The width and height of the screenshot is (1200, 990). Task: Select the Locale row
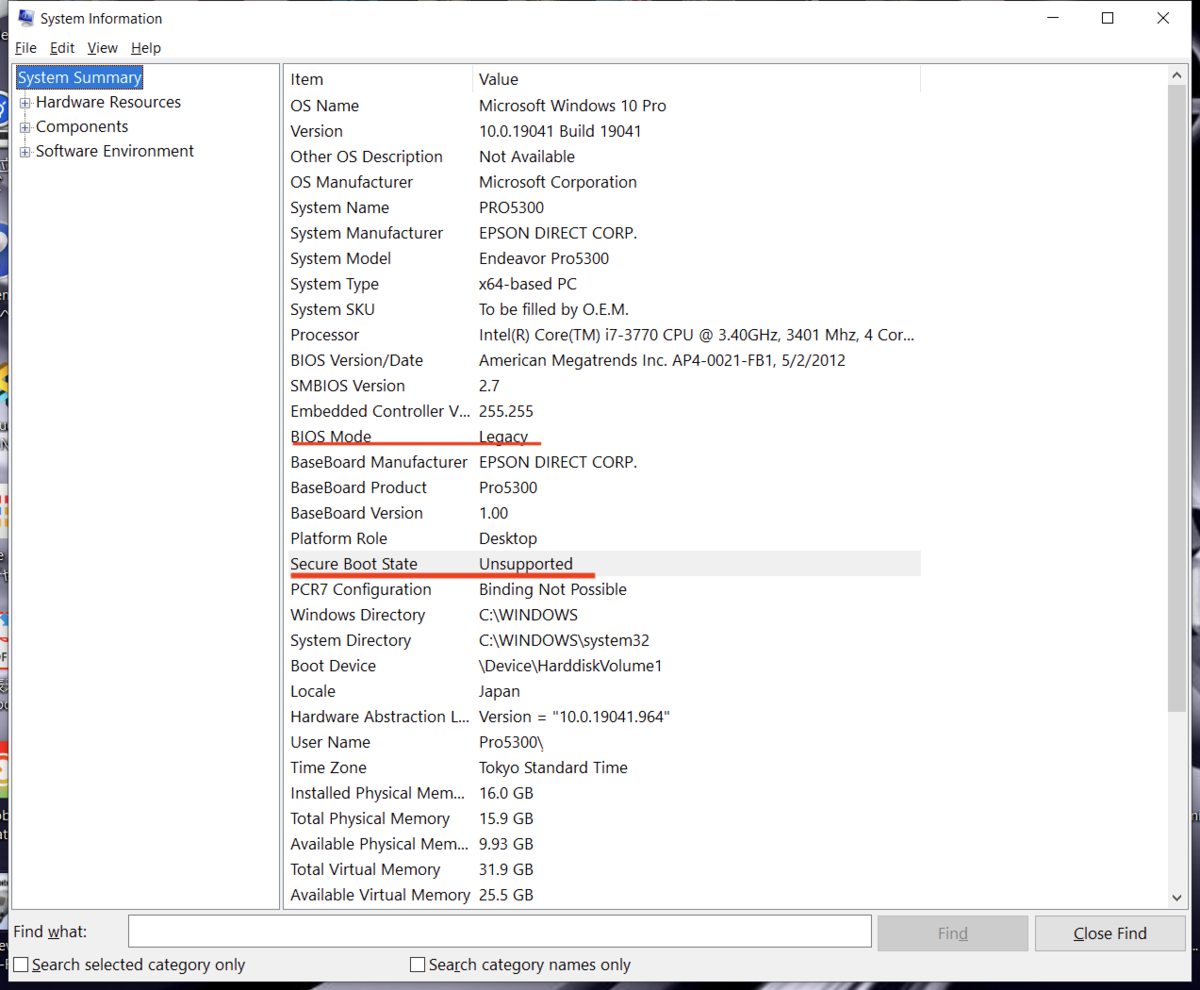point(604,691)
